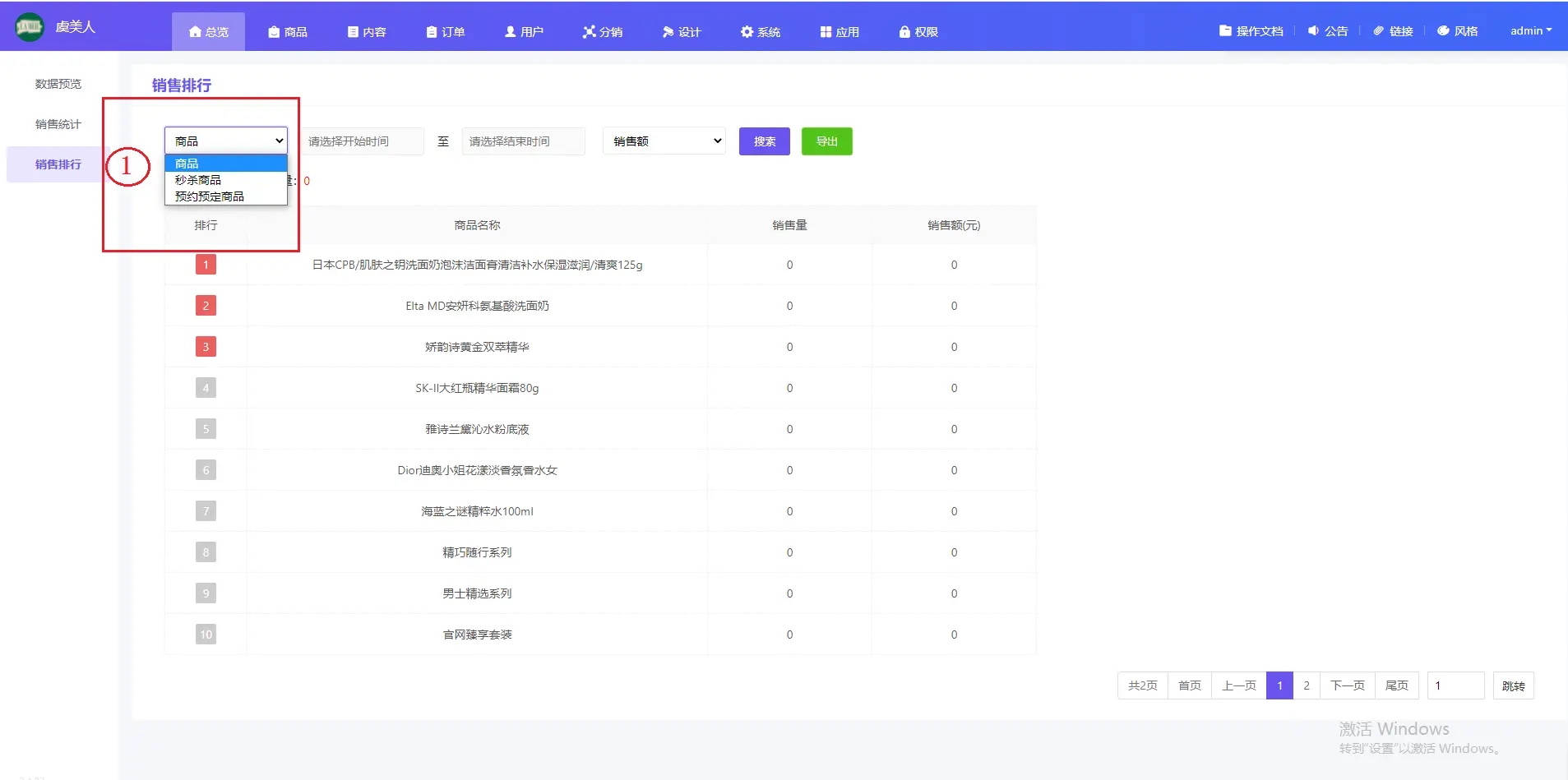1568x780 pixels.
Task: Click the 商品 shopping bag icon in navbar
Action: coord(274,32)
